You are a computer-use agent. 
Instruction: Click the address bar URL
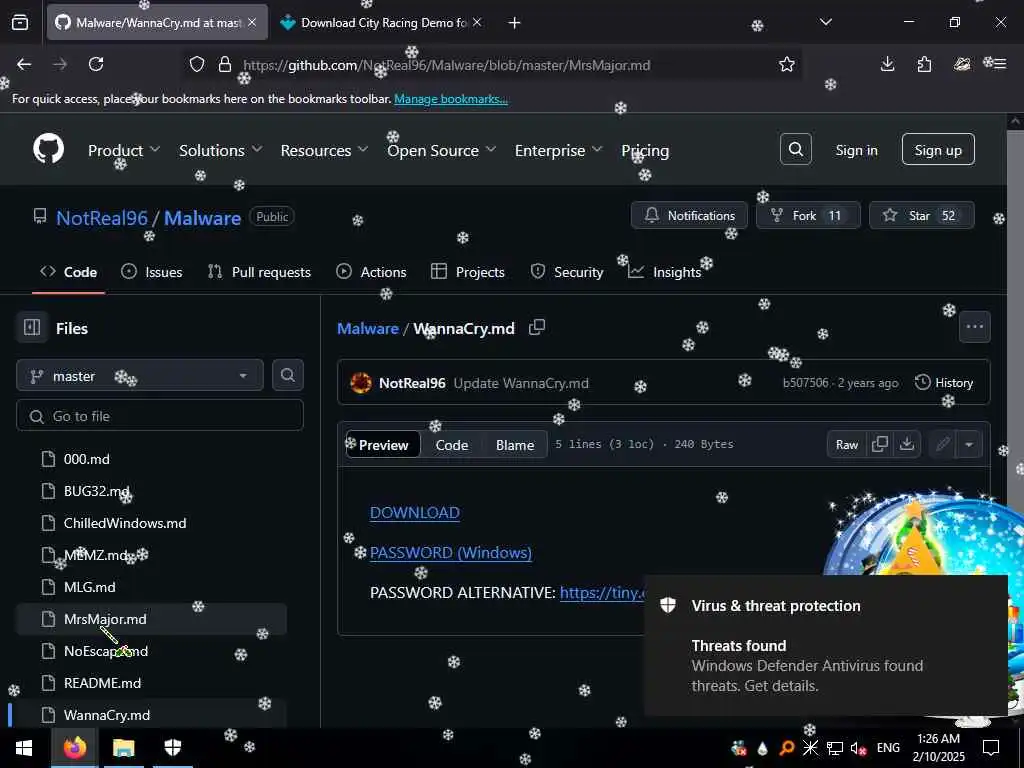point(446,65)
